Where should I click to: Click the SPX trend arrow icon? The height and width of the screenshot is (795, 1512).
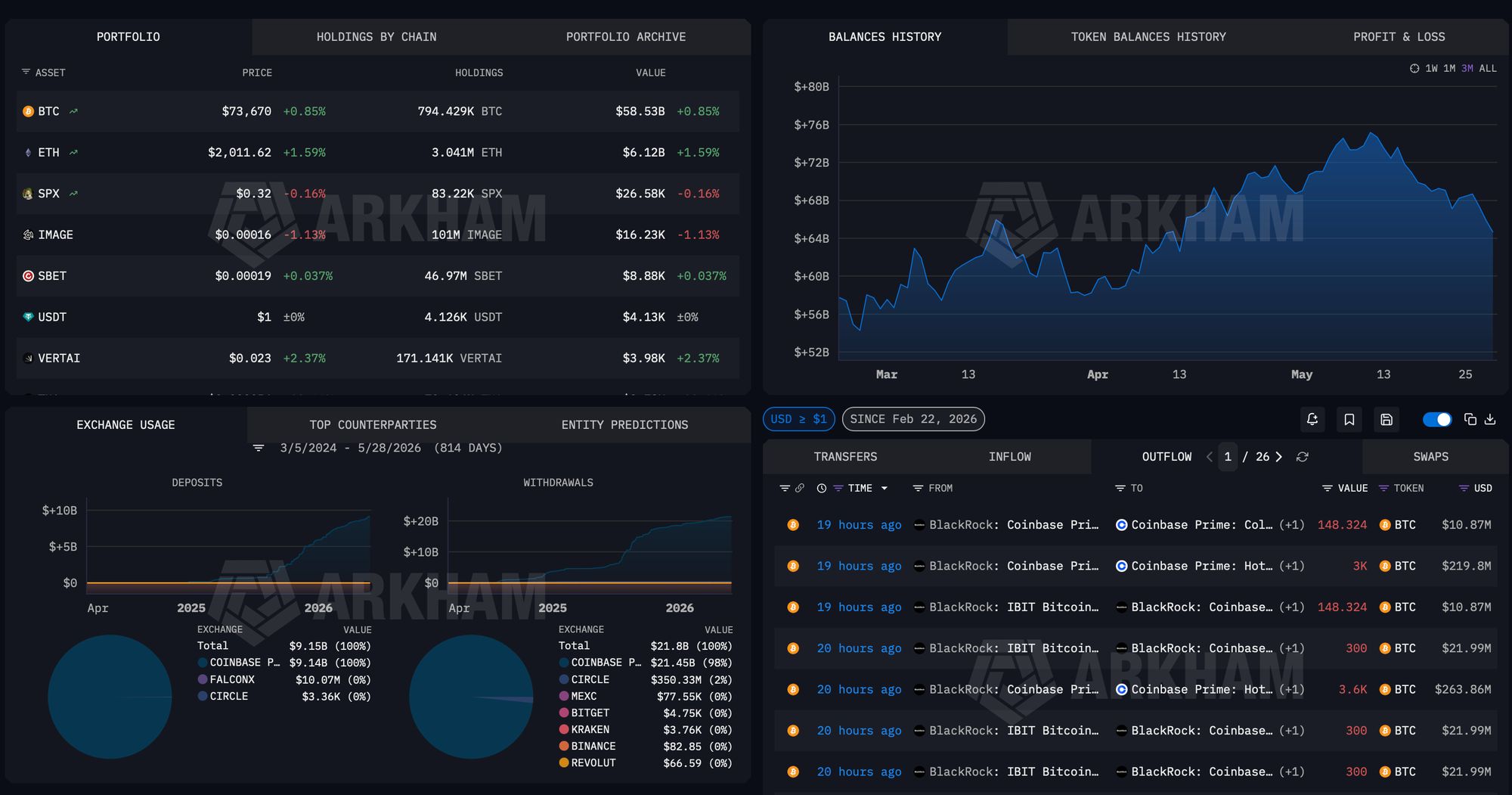tap(73, 194)
